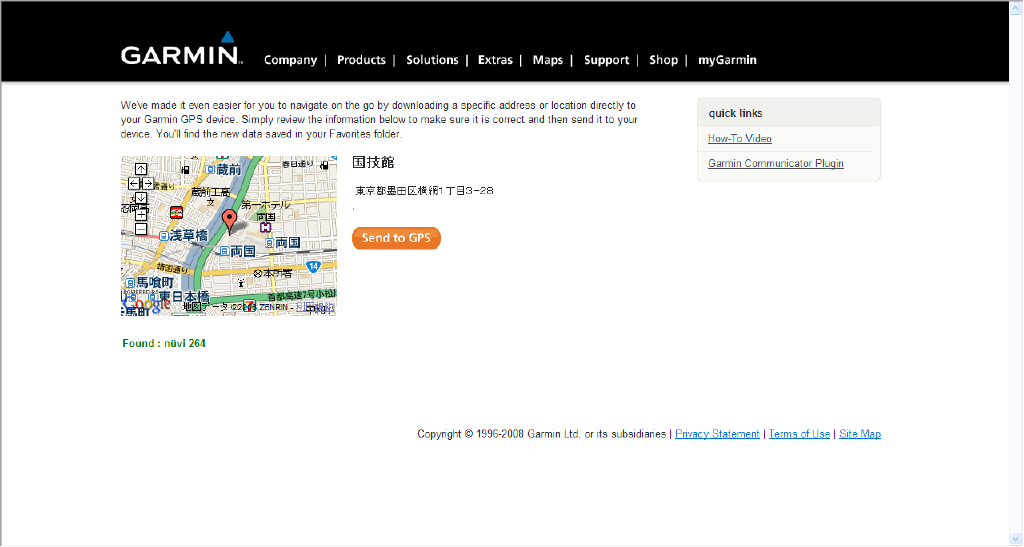The height and width of the screenshot is (547, 1024).
Task: Click the map terms link beside ZENRIN
Action: pyautogui.click(x=315, y=307)
